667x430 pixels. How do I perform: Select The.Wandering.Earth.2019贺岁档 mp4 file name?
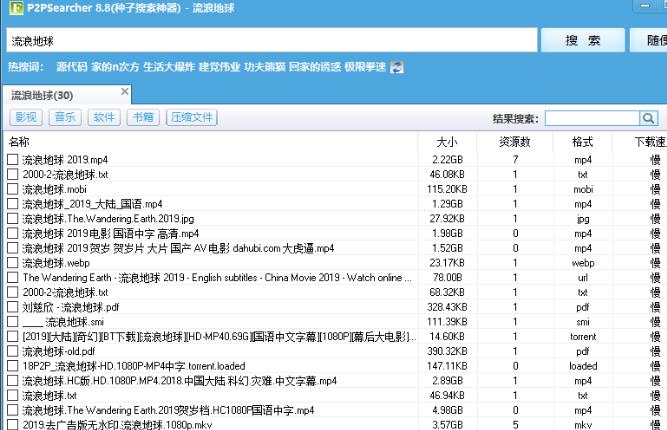(168, 410)
